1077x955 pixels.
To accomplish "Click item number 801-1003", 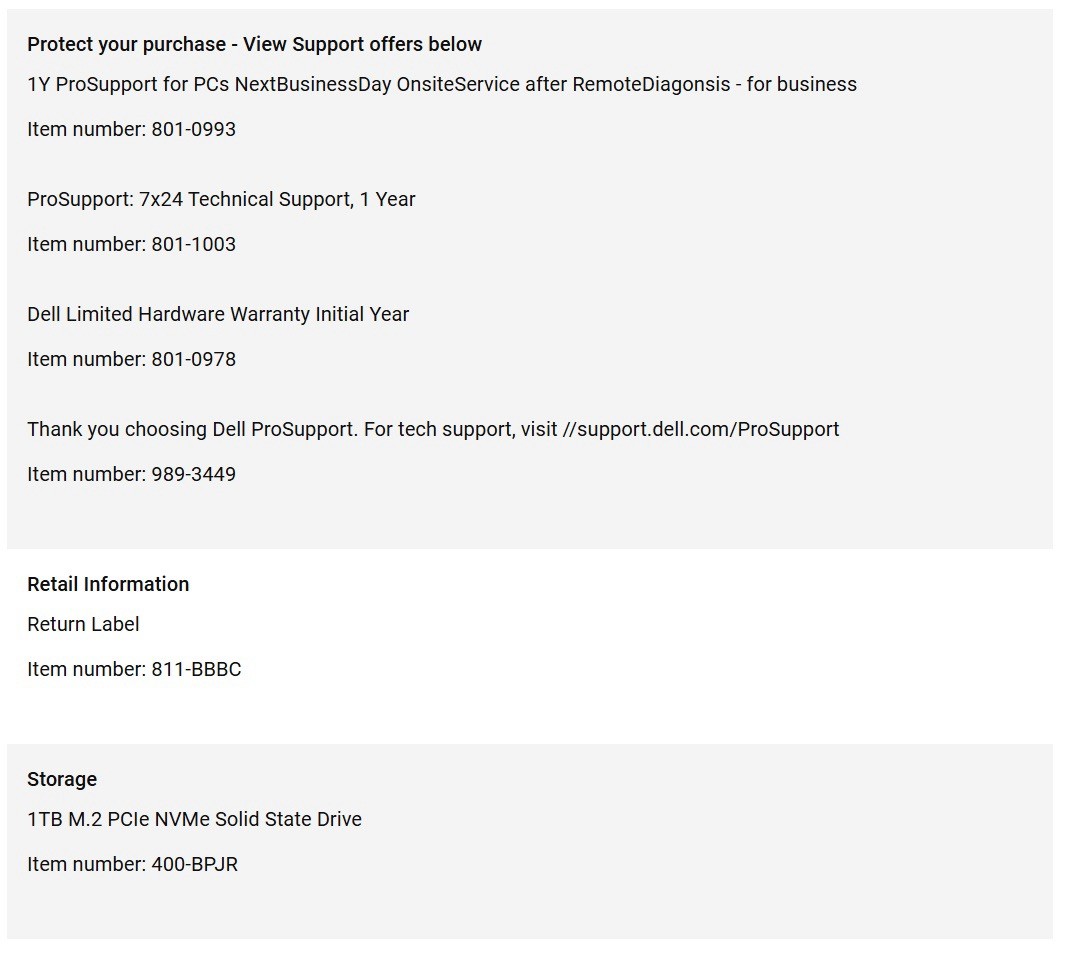I will [131, 244].
